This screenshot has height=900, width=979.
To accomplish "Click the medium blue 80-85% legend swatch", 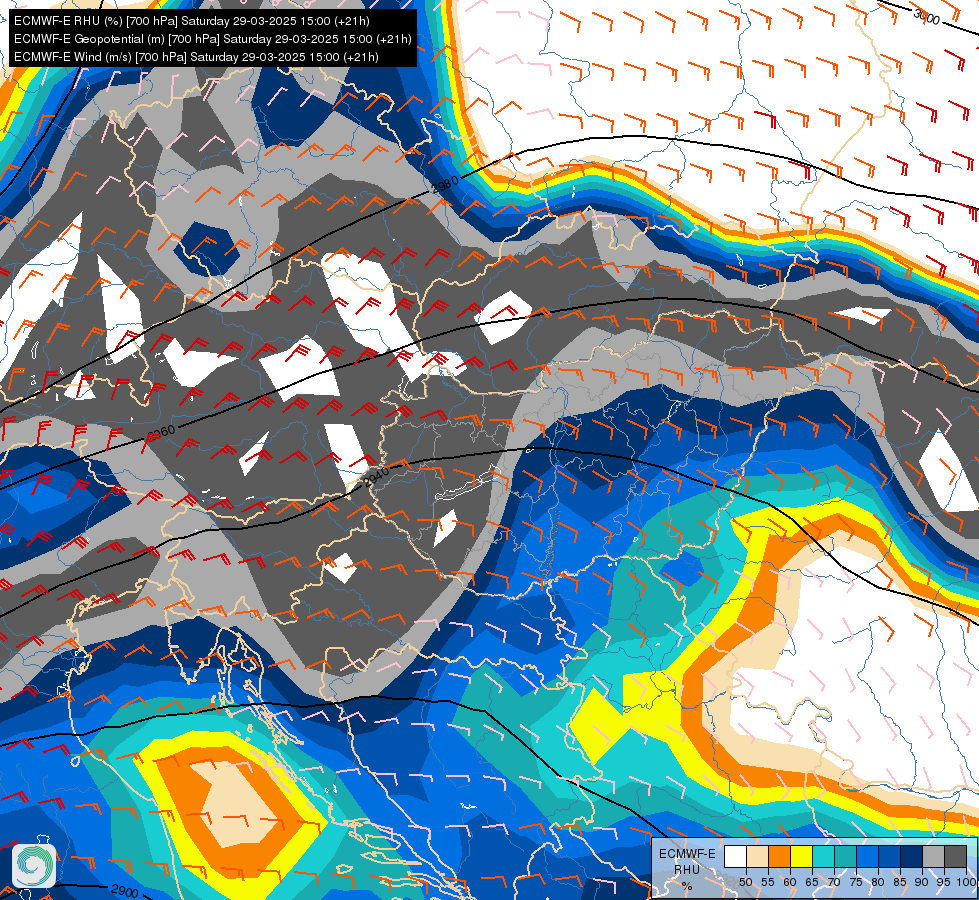I will (889, 856).
